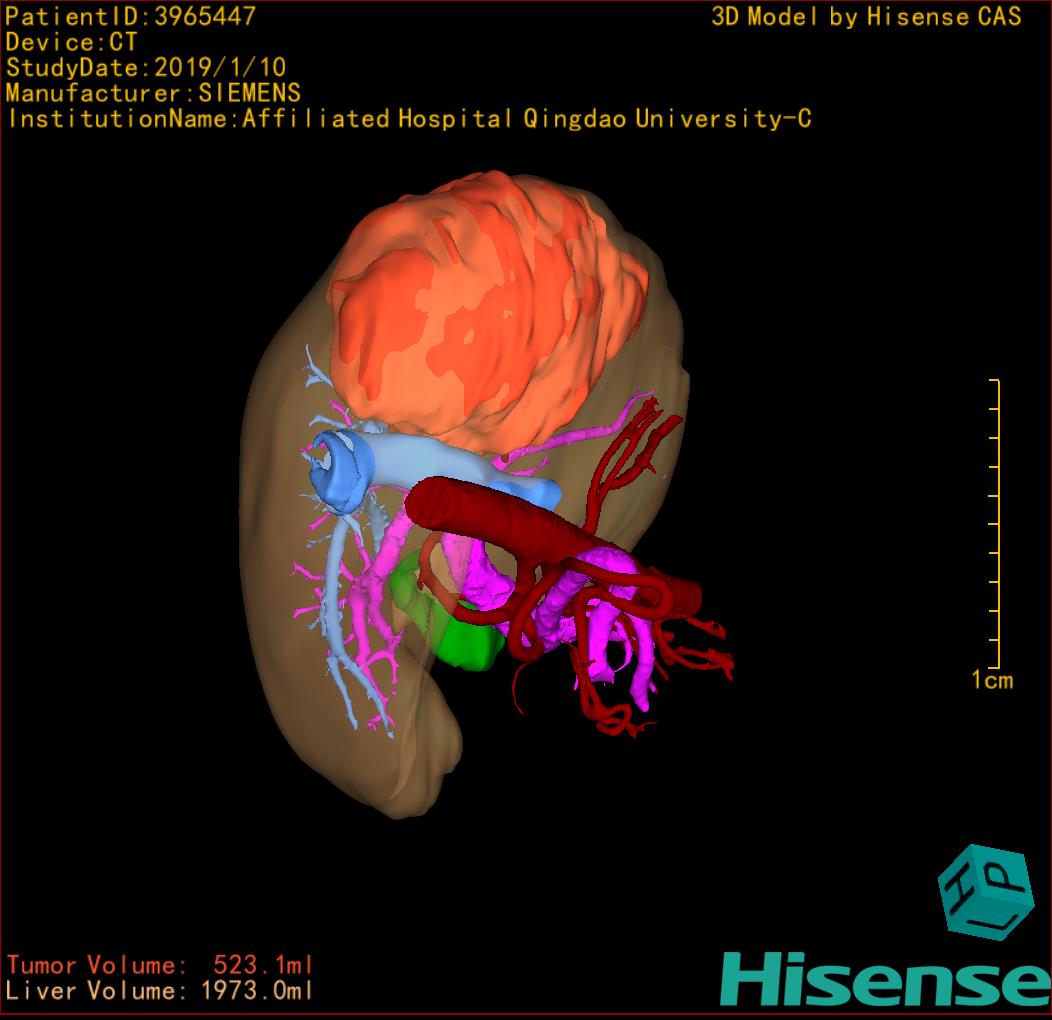The image size is (1052, 1020).
Task: Select the orange tumor mass in model
Action: [480, 310]
